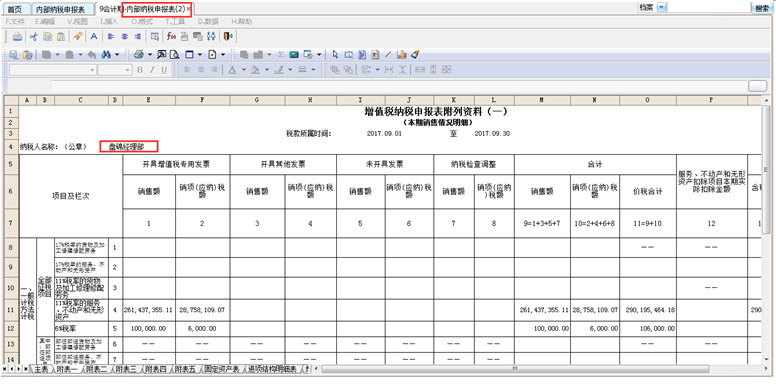Click the paste clipboard icon
The width and height of the screenshot is (776, 387).
pos(61,36)
